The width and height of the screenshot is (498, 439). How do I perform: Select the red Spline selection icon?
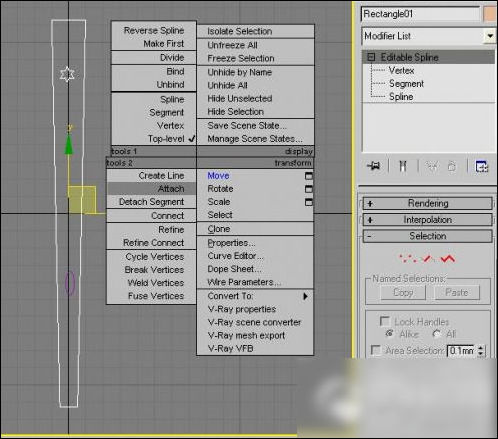448,258
